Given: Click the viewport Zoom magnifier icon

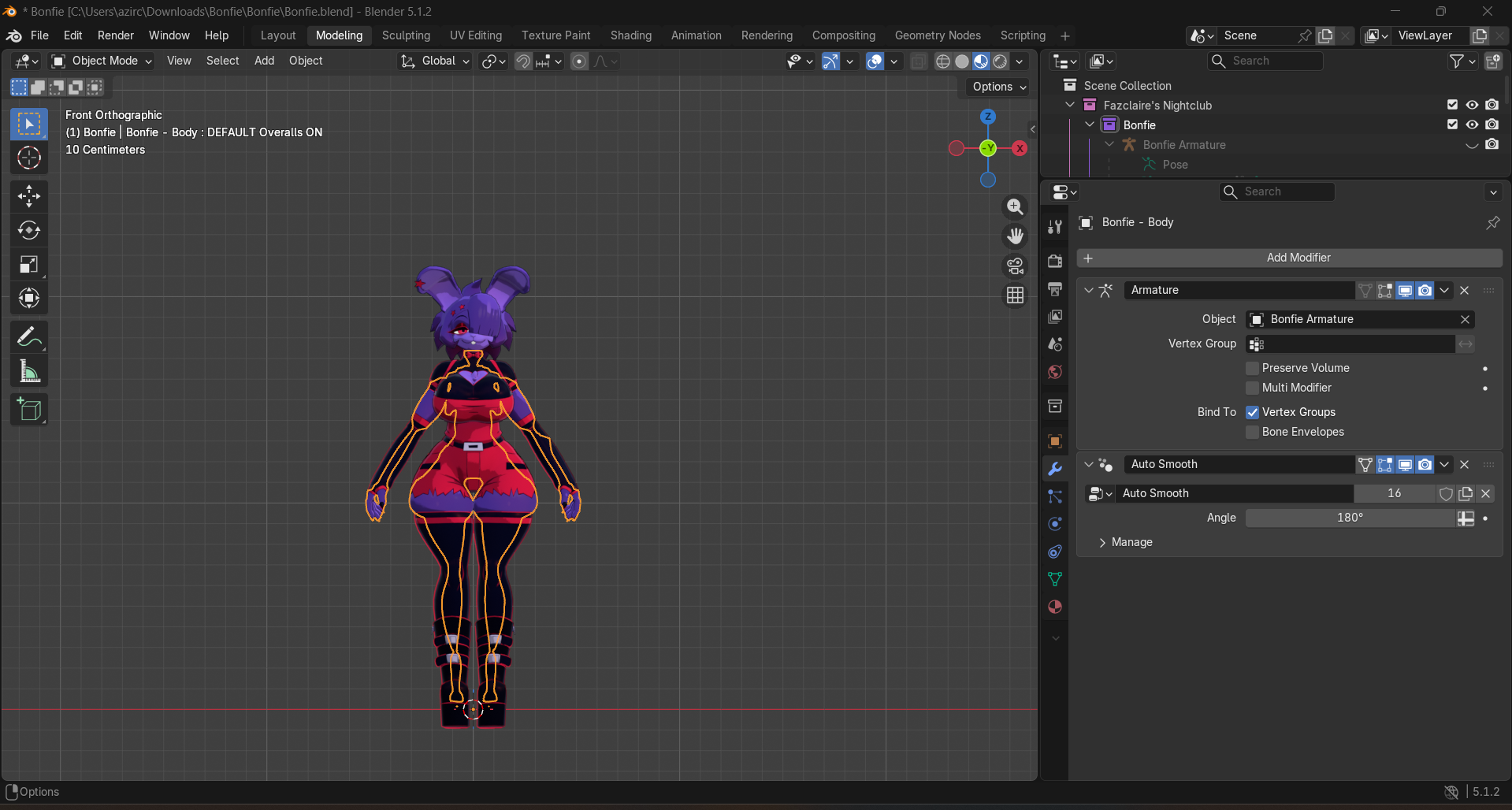Looking at the screenshot, I should coord(1015,206).
